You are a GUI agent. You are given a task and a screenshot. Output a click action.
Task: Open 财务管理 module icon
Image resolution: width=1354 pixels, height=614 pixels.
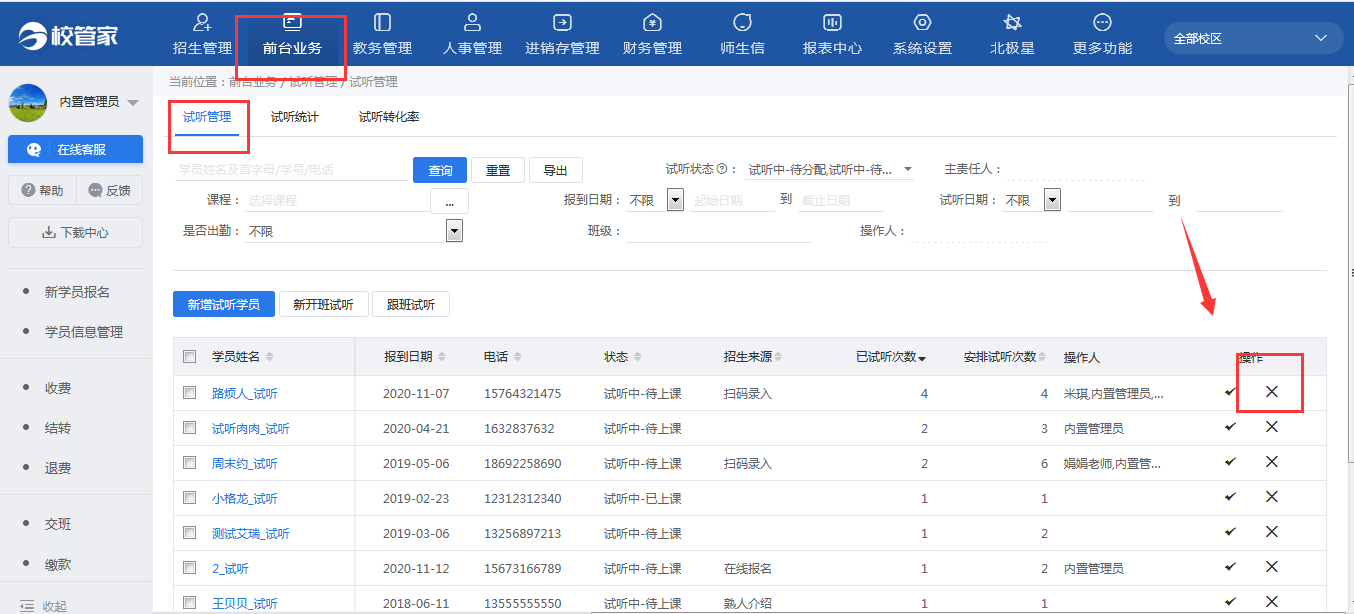652,22
